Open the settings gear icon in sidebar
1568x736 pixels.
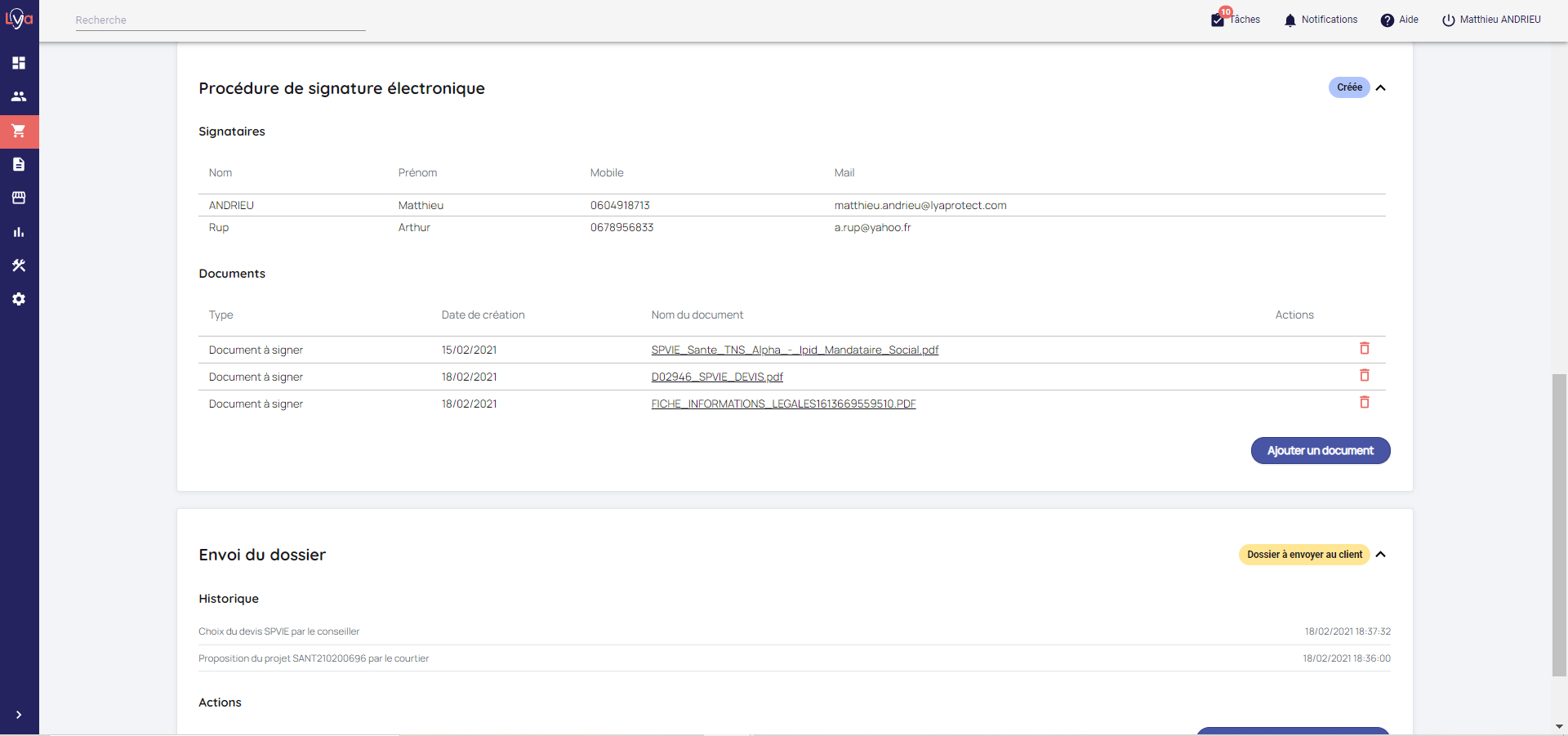pos(19,299)
